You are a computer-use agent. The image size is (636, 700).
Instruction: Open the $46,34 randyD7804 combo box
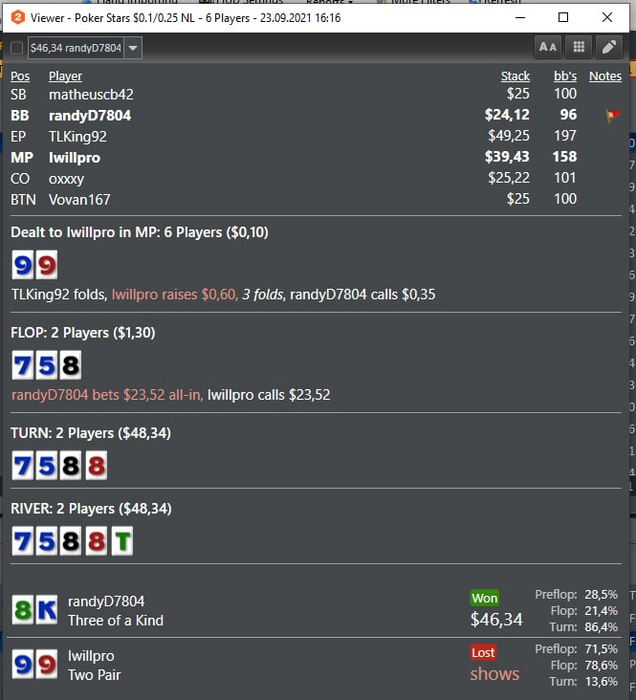pos(85,48)
